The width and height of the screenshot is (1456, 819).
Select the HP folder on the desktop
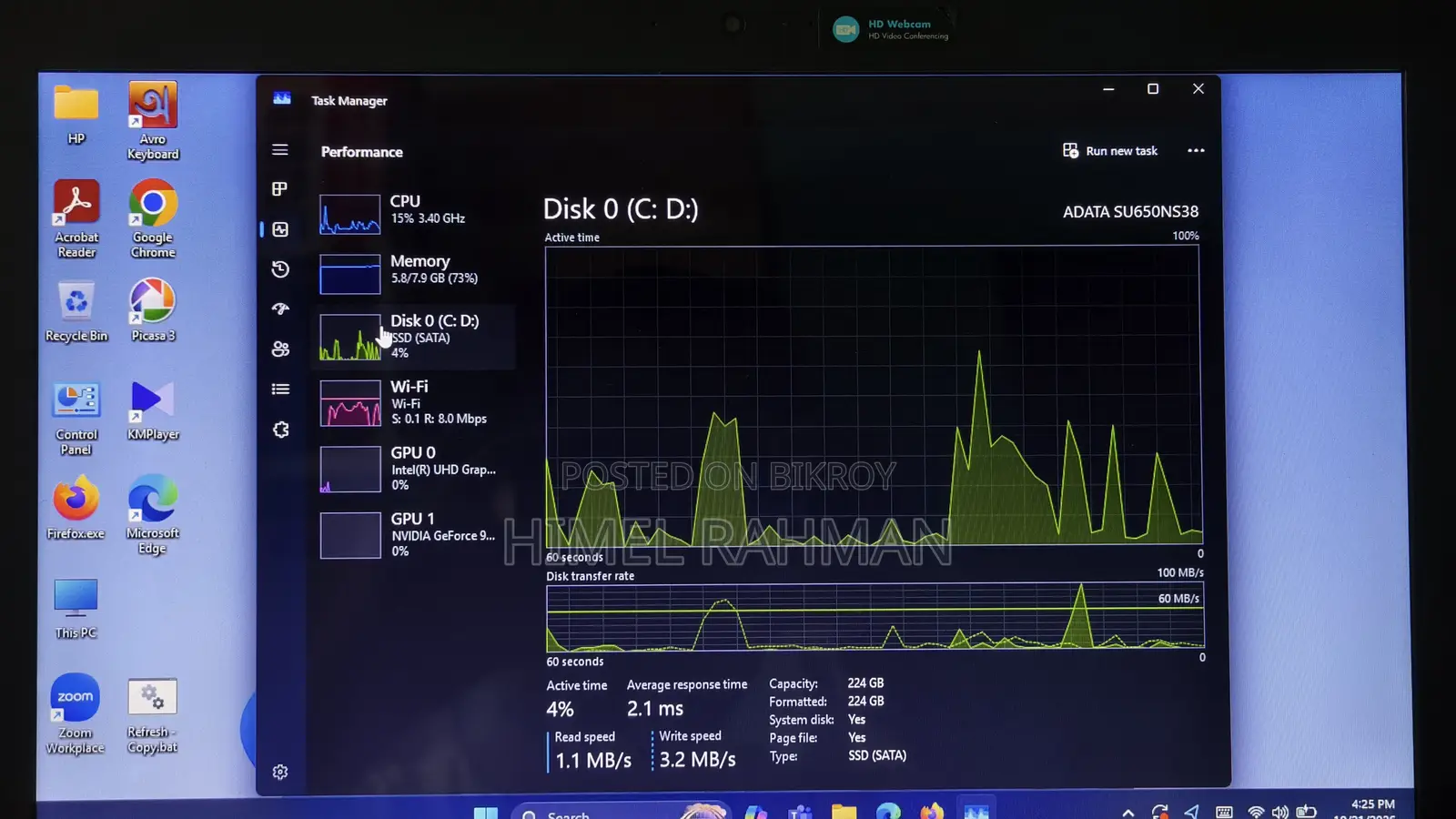tap(76, 114)
